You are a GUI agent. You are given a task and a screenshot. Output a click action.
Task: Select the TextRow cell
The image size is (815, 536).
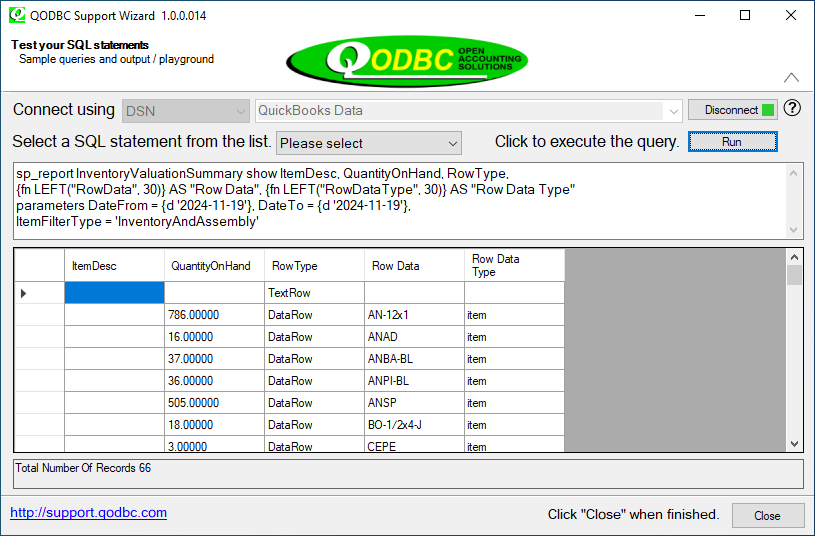click(314, 293)
